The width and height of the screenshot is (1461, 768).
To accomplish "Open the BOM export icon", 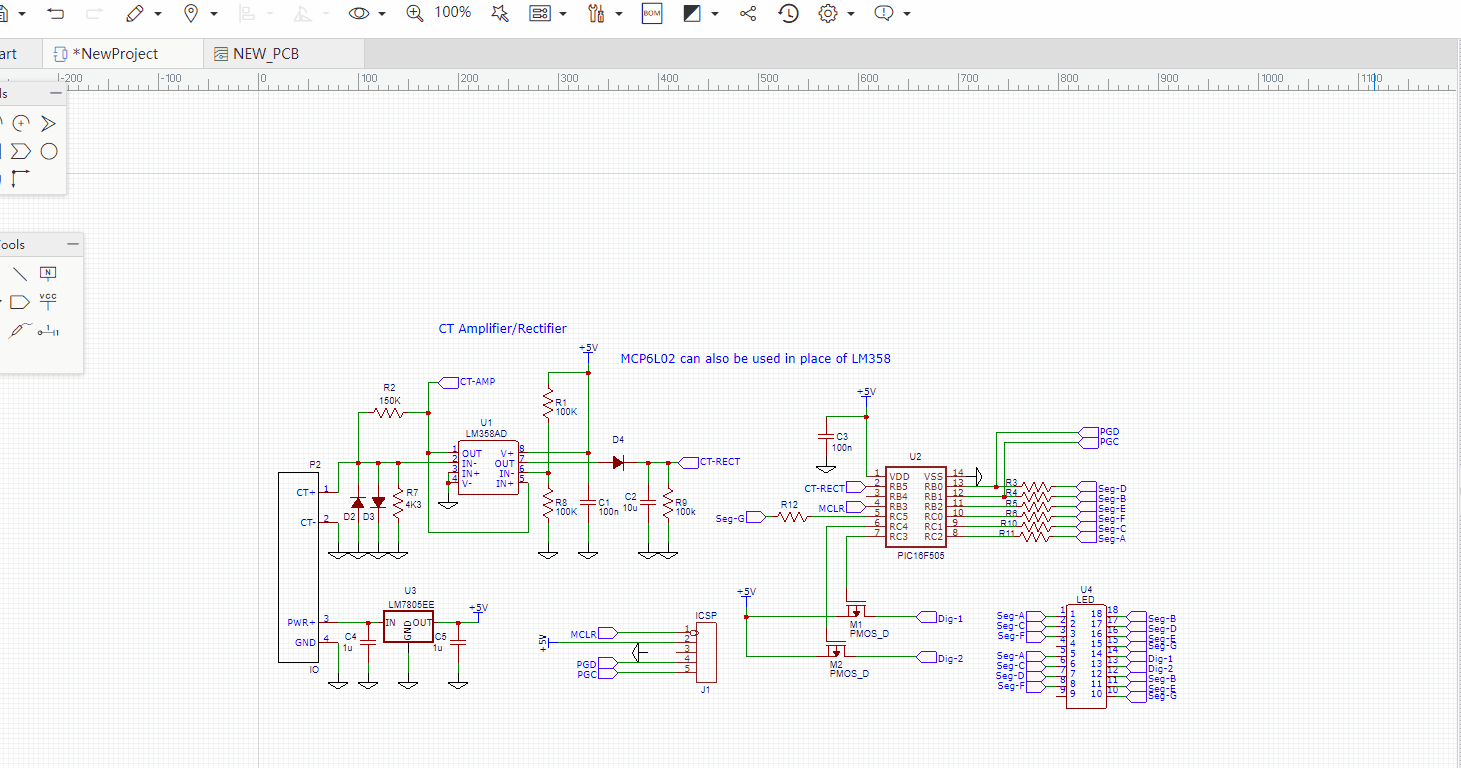I will coord(652,13).
